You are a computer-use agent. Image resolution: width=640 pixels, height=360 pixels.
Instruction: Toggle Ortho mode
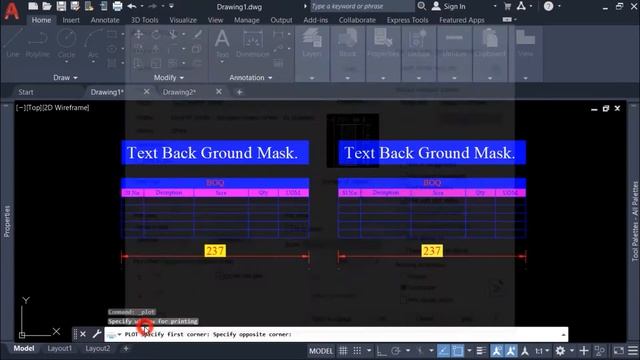point(381,351)
